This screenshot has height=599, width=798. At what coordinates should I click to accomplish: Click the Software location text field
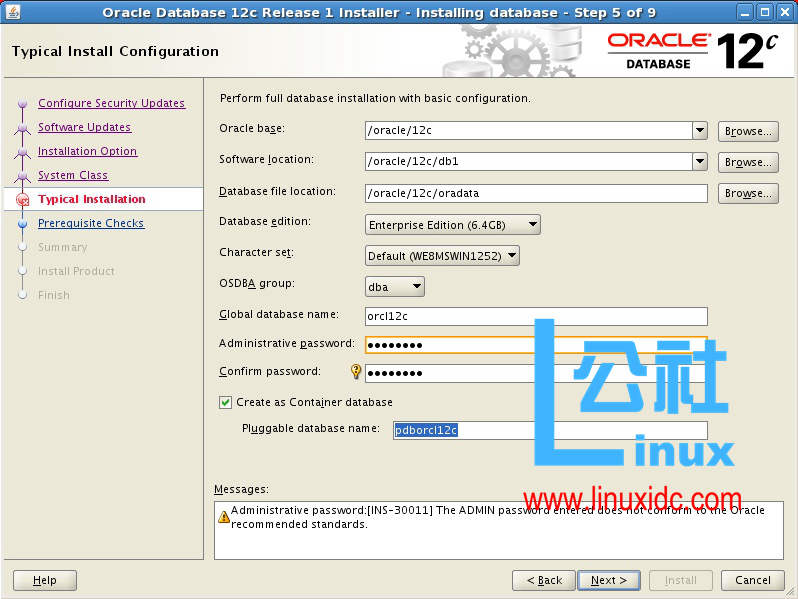pos(529,161)
